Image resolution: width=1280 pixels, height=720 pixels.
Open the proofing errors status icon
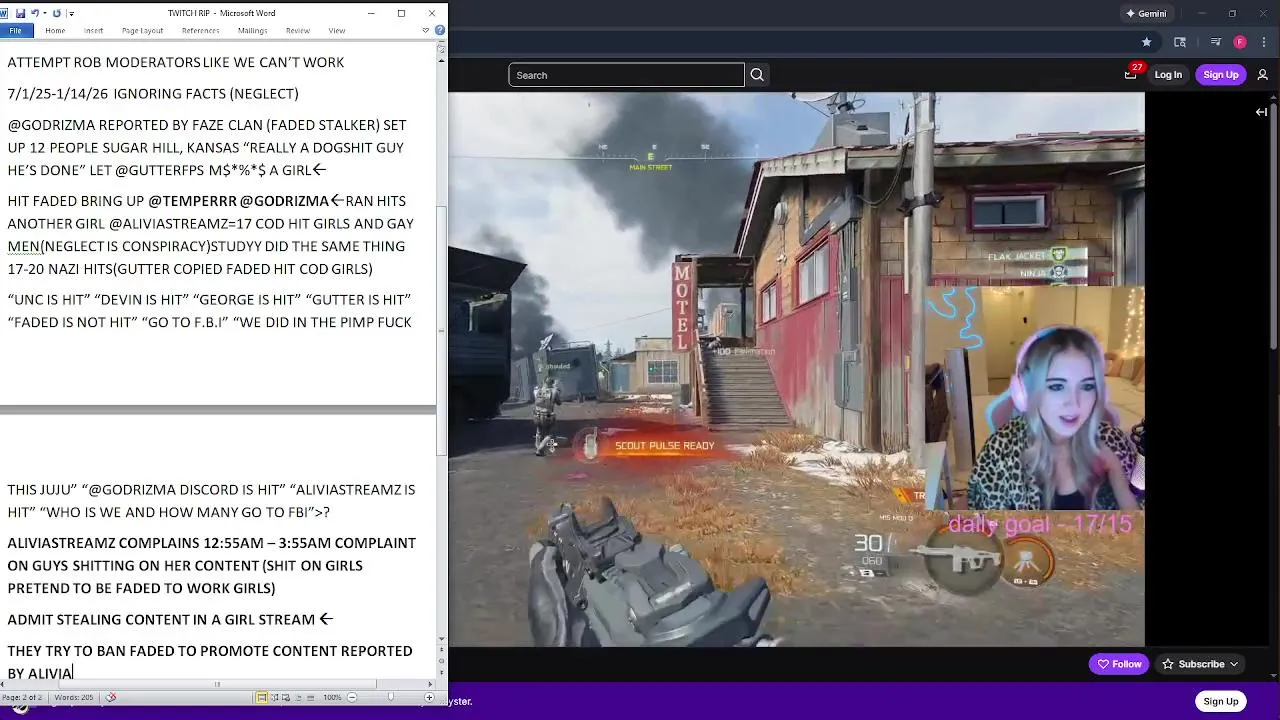[111, 697]
